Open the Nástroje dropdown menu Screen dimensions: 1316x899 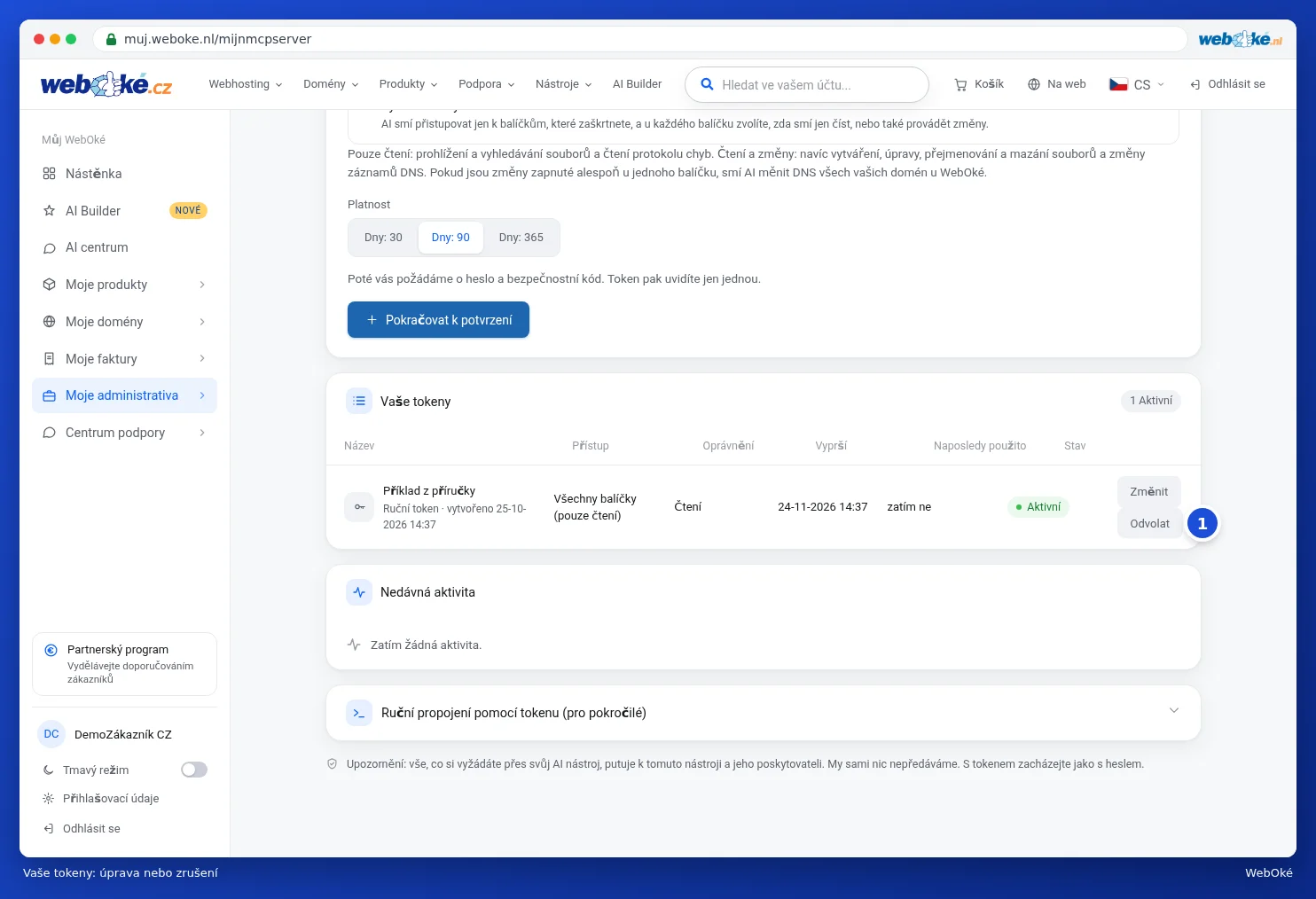pos(563,84)
